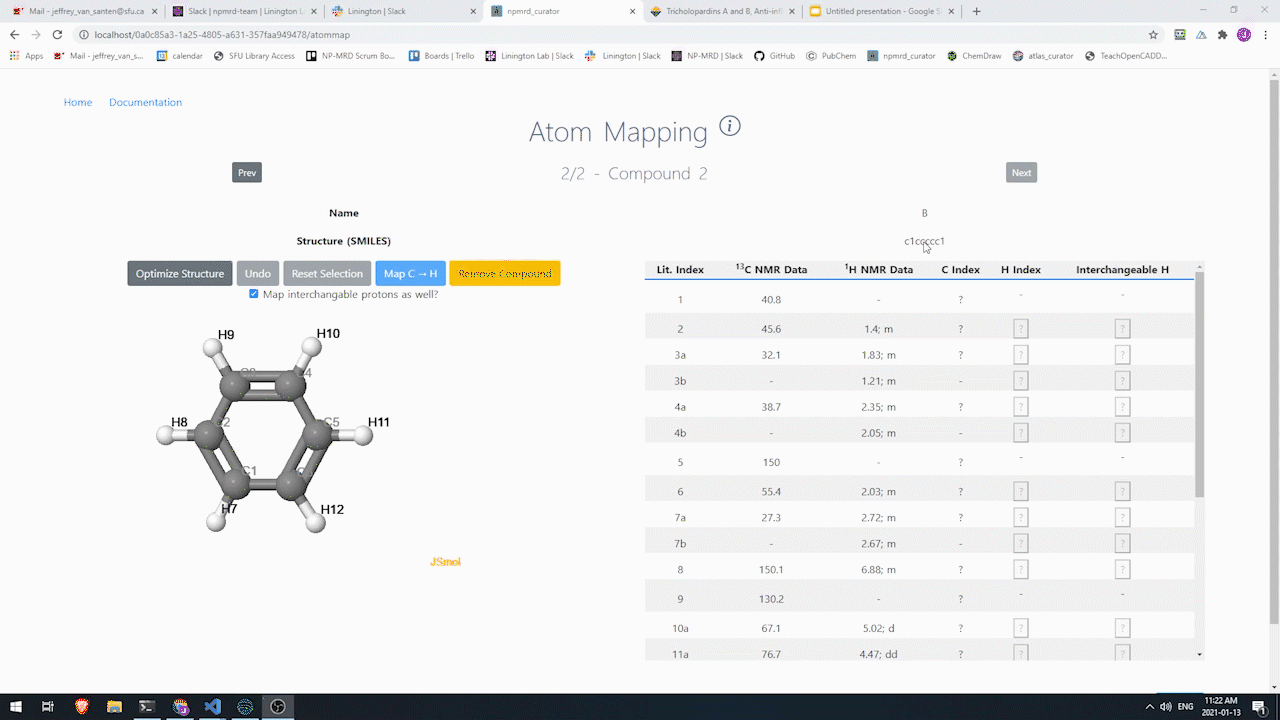Click H Index box for row 2

[1021, 328]
